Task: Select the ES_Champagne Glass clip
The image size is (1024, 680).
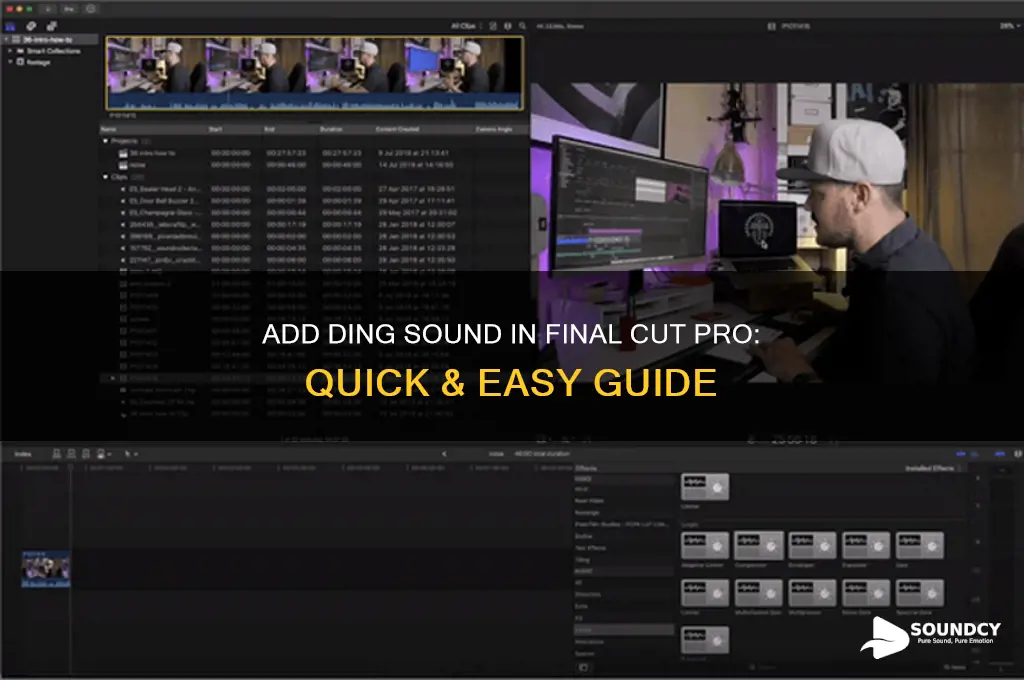Action: (x=314, y=212)
